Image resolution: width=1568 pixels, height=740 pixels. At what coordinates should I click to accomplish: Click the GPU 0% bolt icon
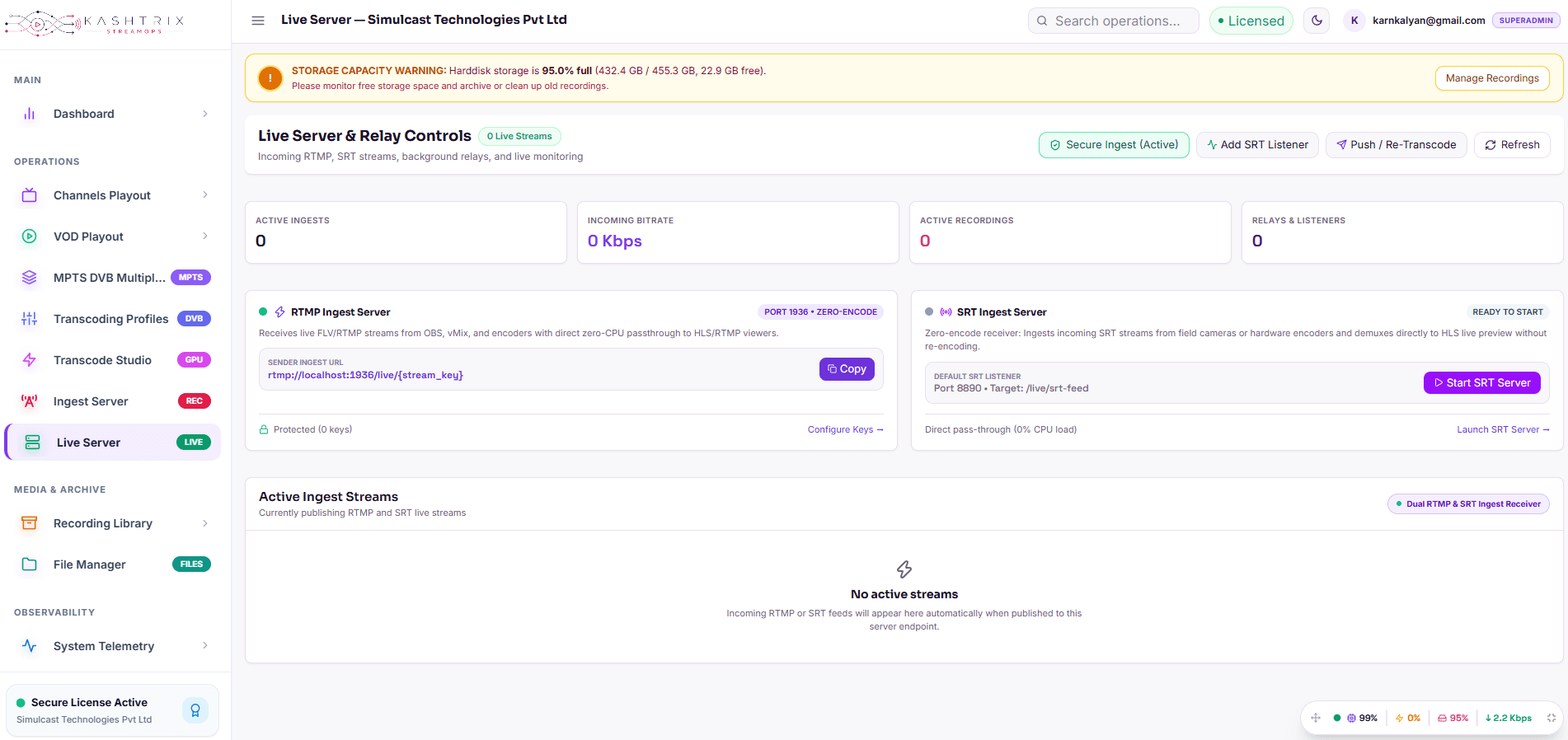(x=1399, y=719)
